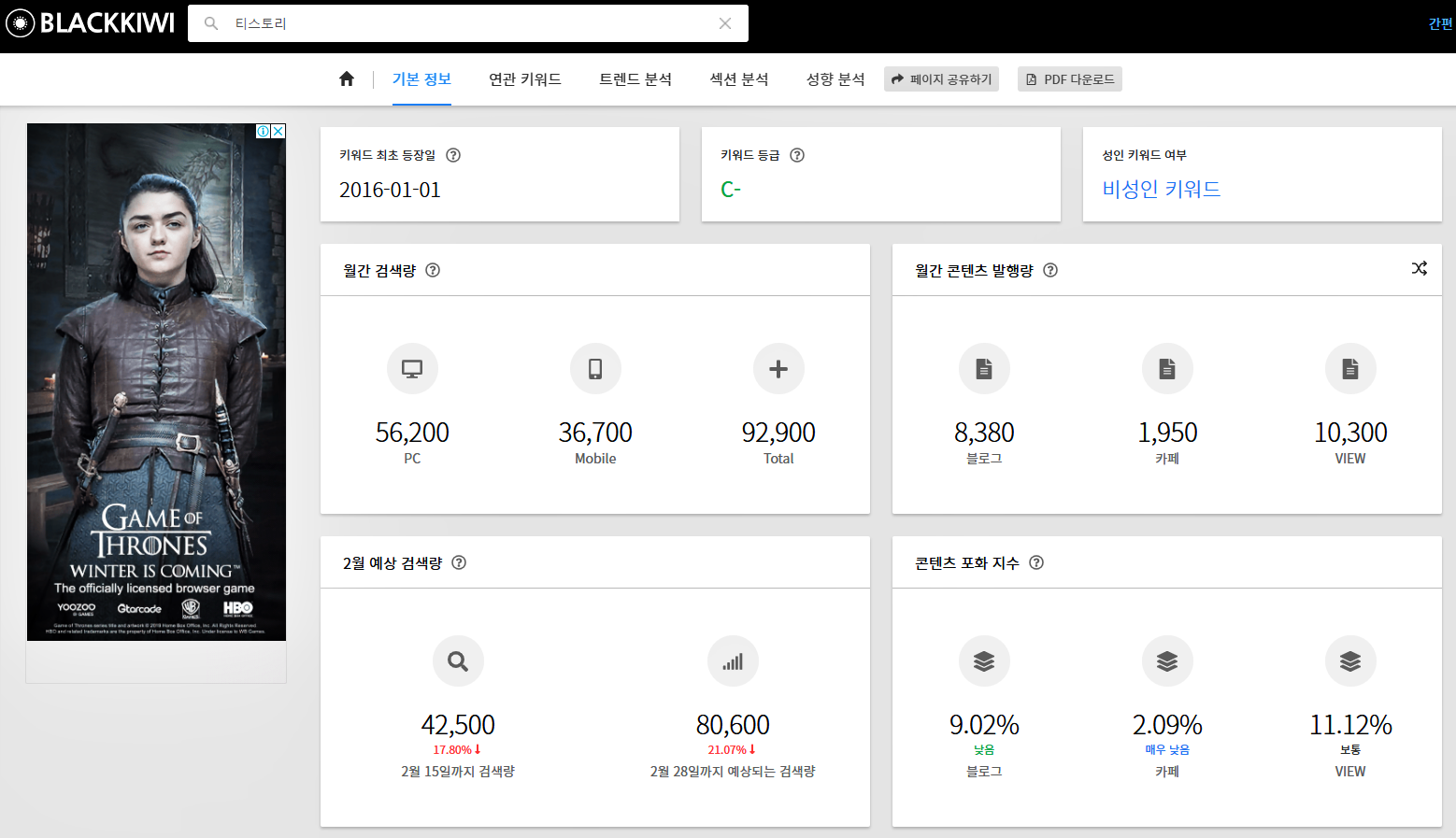Click the search magnifier icon in search bar

coord(211,23)
